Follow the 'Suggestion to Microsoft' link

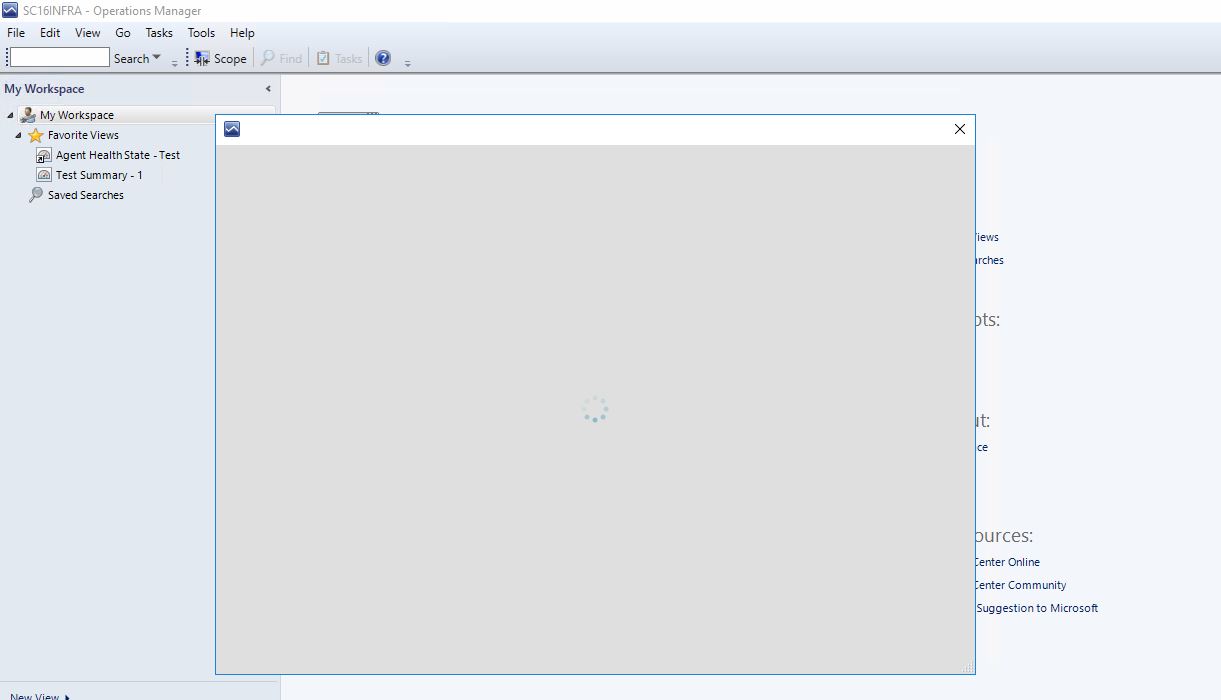(1037, 608)
